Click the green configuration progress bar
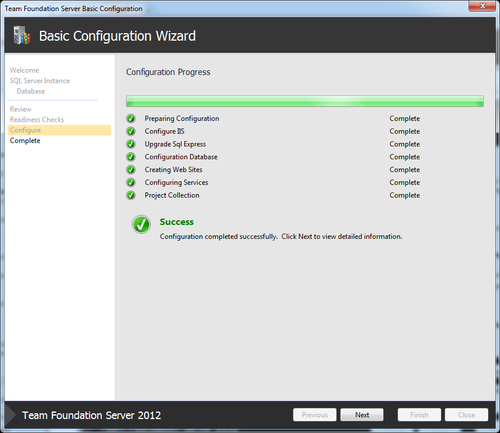The height and width of the screenshot is (433, 500). tap(305, 101)
